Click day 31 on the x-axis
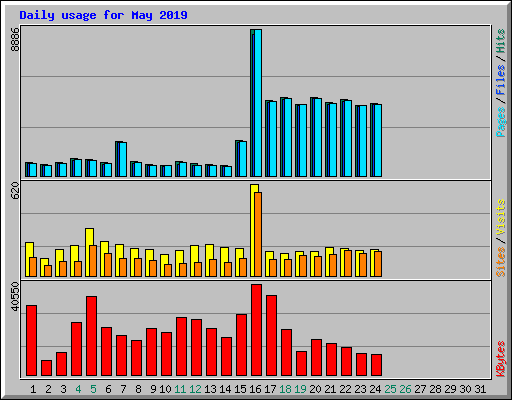The height and width of the screenshot is (400, 512). click(480, 389)
